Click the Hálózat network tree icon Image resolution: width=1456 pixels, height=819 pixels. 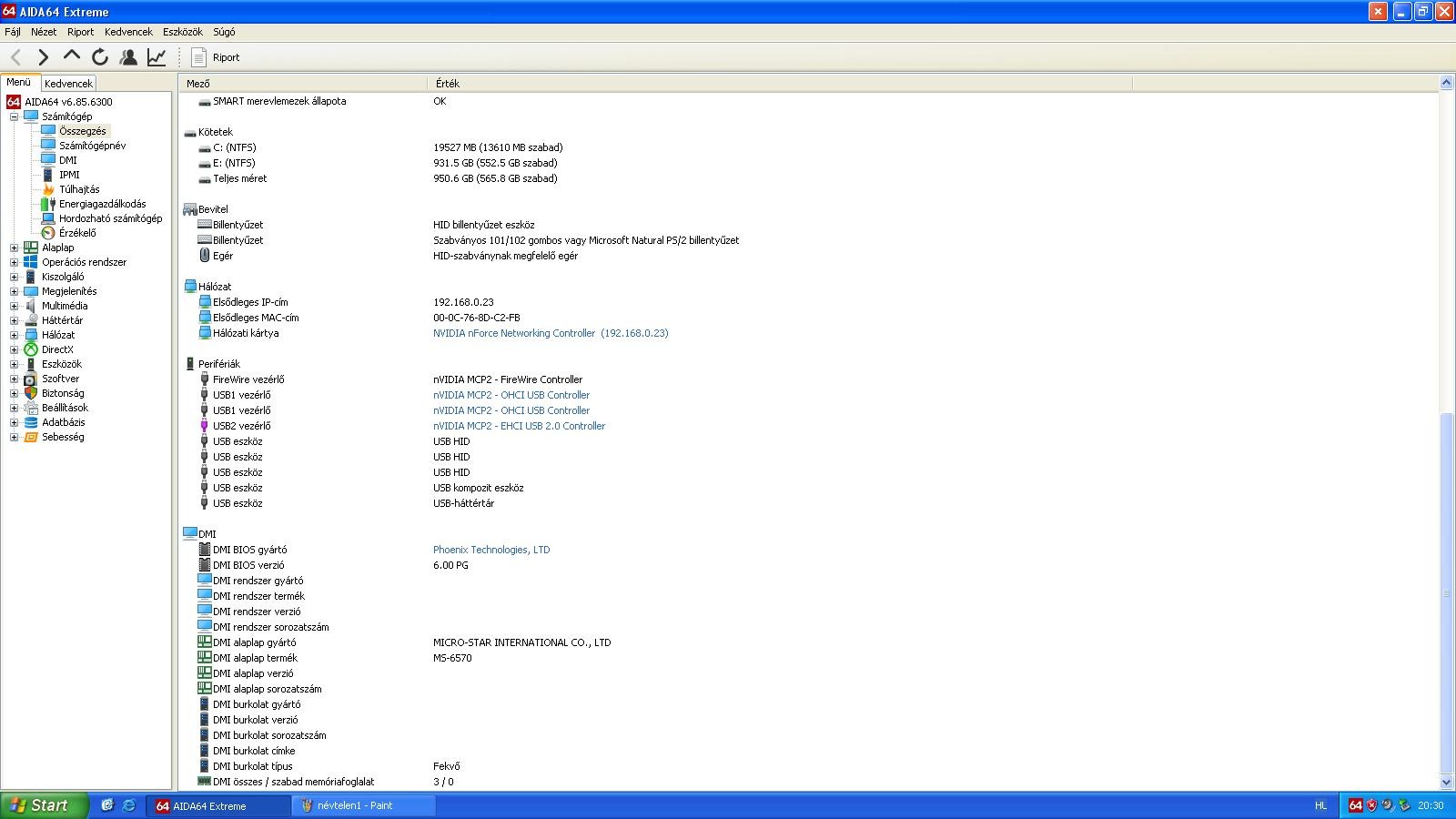[x=31, y=335]
